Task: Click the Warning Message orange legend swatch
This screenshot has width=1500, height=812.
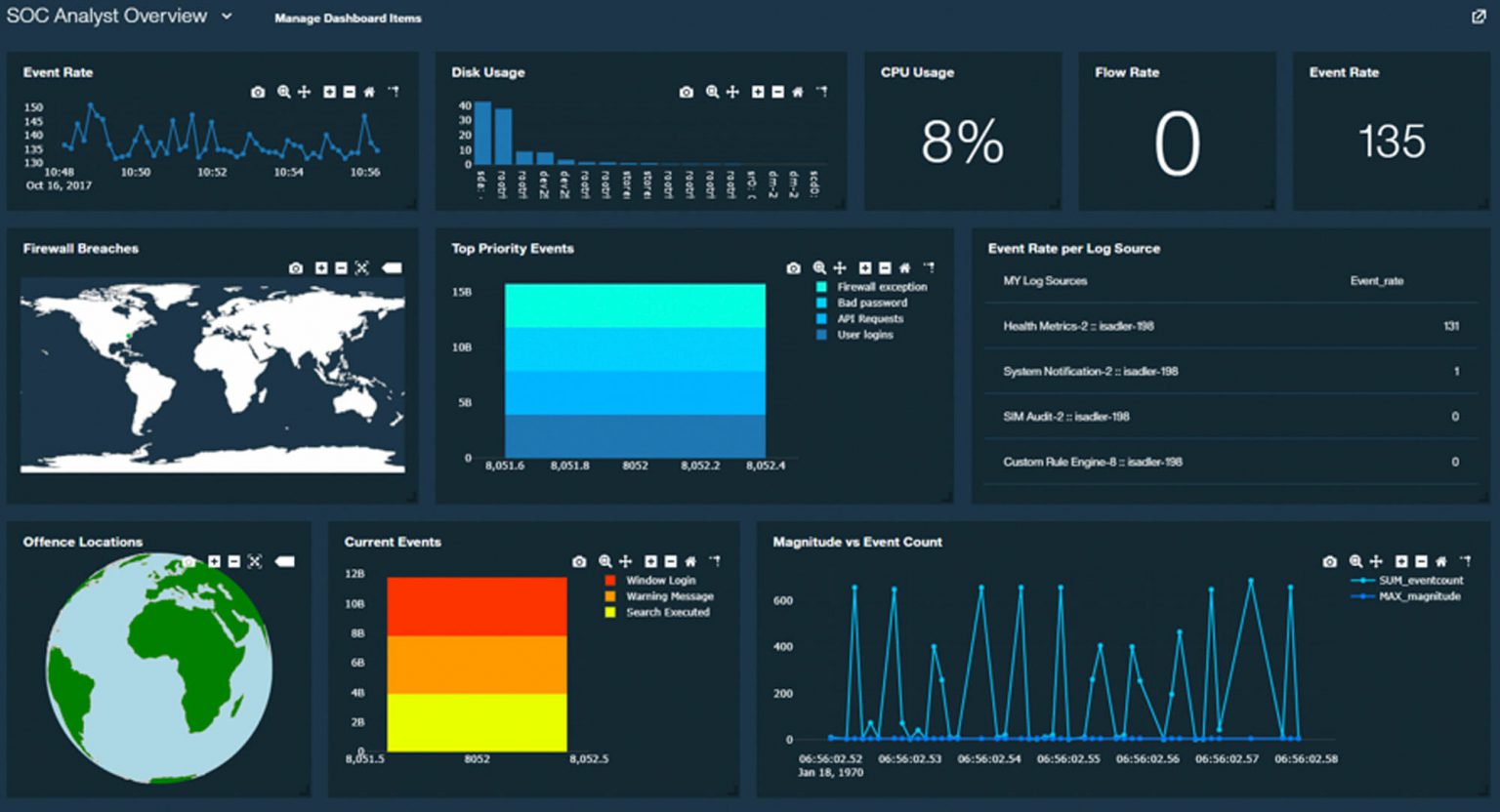Action: tap(610, 595)
